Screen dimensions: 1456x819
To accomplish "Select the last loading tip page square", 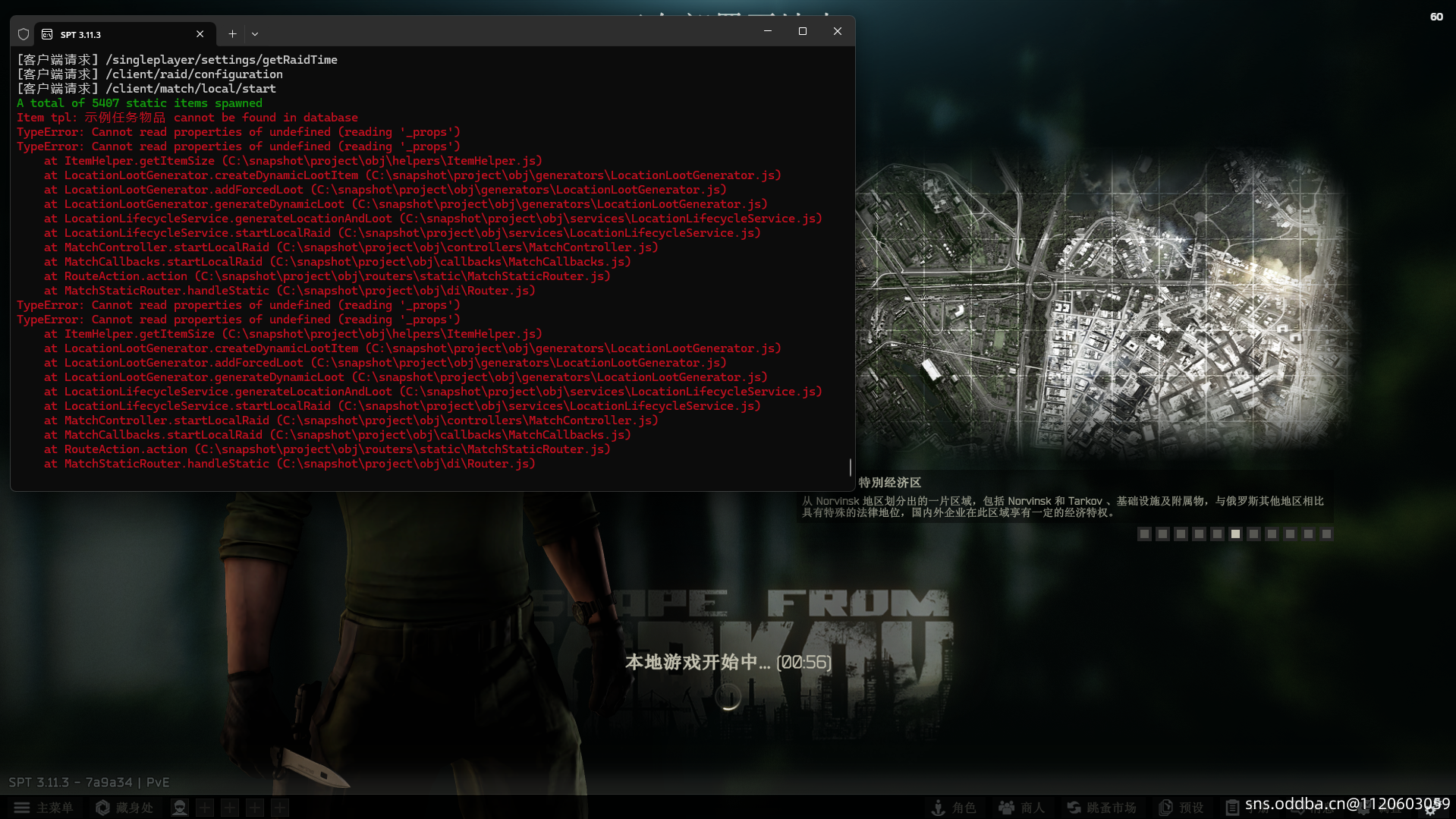I will [x=1326, y=534].
